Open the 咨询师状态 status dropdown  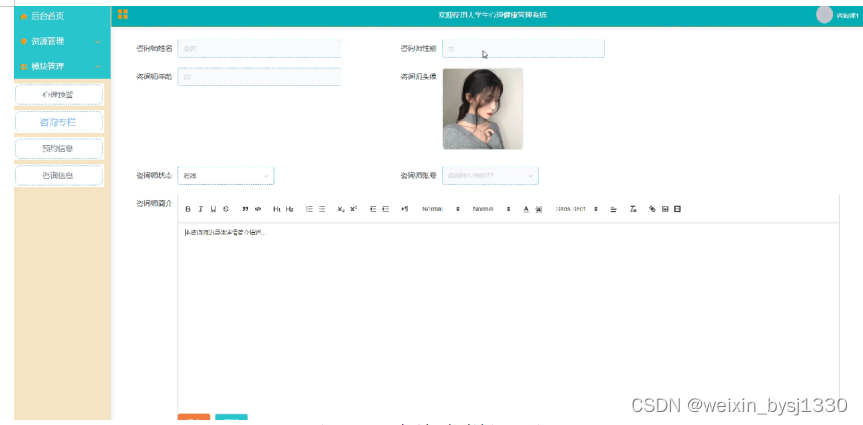pyautogui.click(x=226, y=176)
